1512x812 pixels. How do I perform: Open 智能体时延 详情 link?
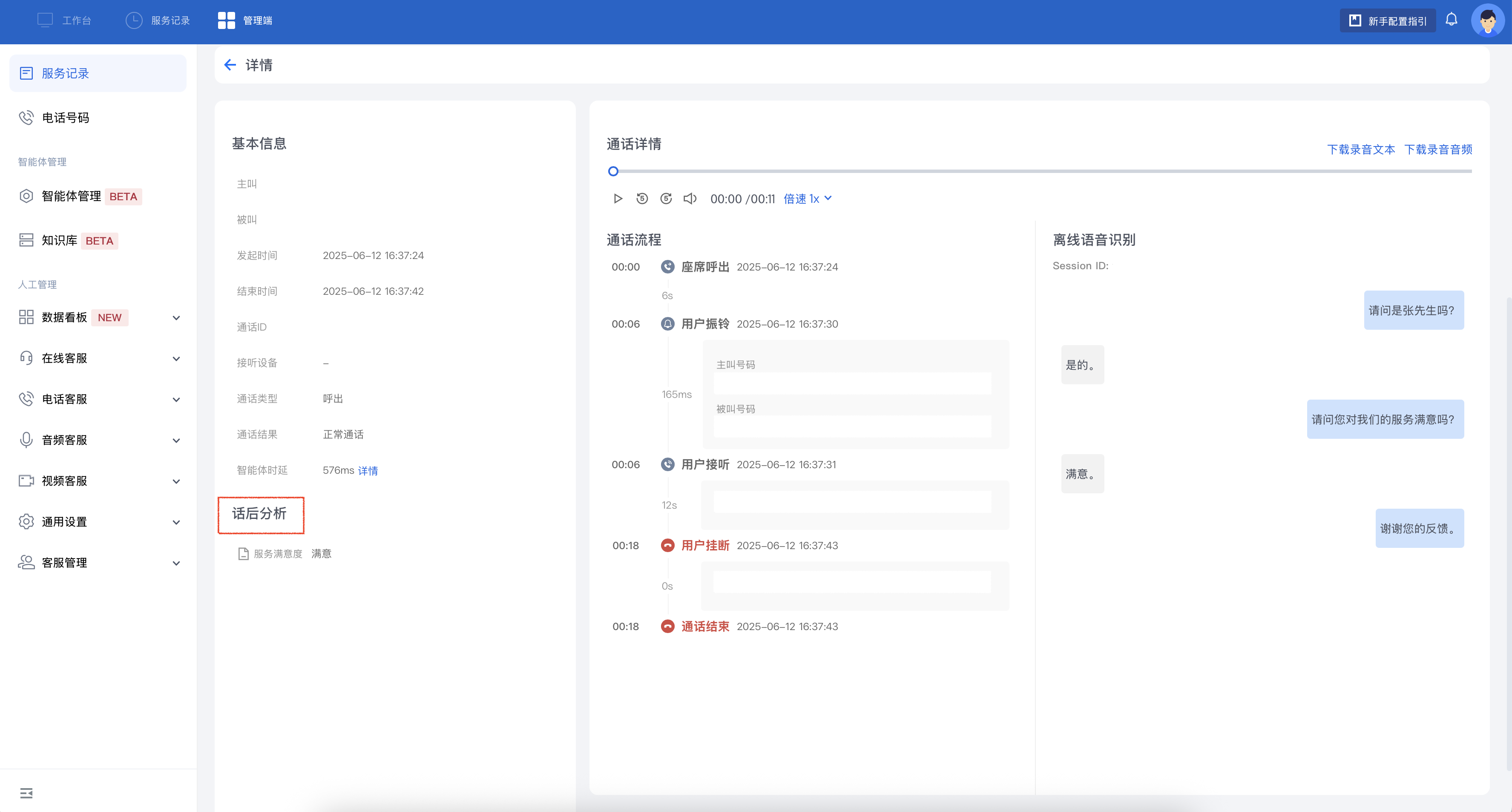pos(368,470)
